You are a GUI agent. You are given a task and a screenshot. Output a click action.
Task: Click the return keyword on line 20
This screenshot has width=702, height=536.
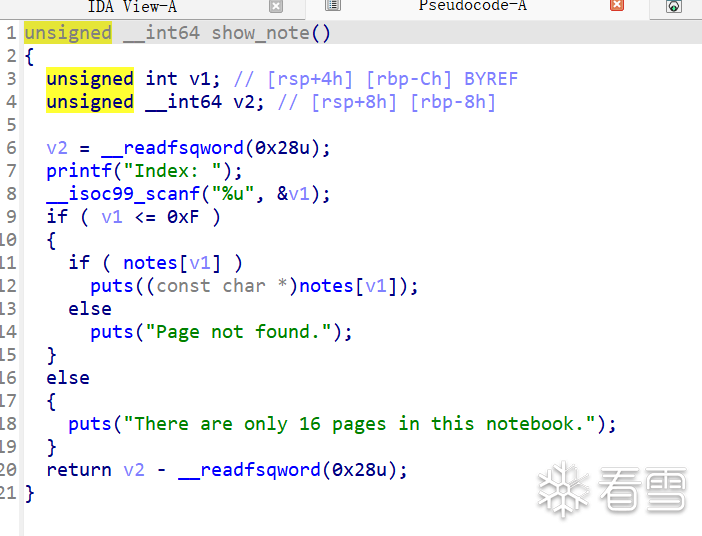coord(79,470)
